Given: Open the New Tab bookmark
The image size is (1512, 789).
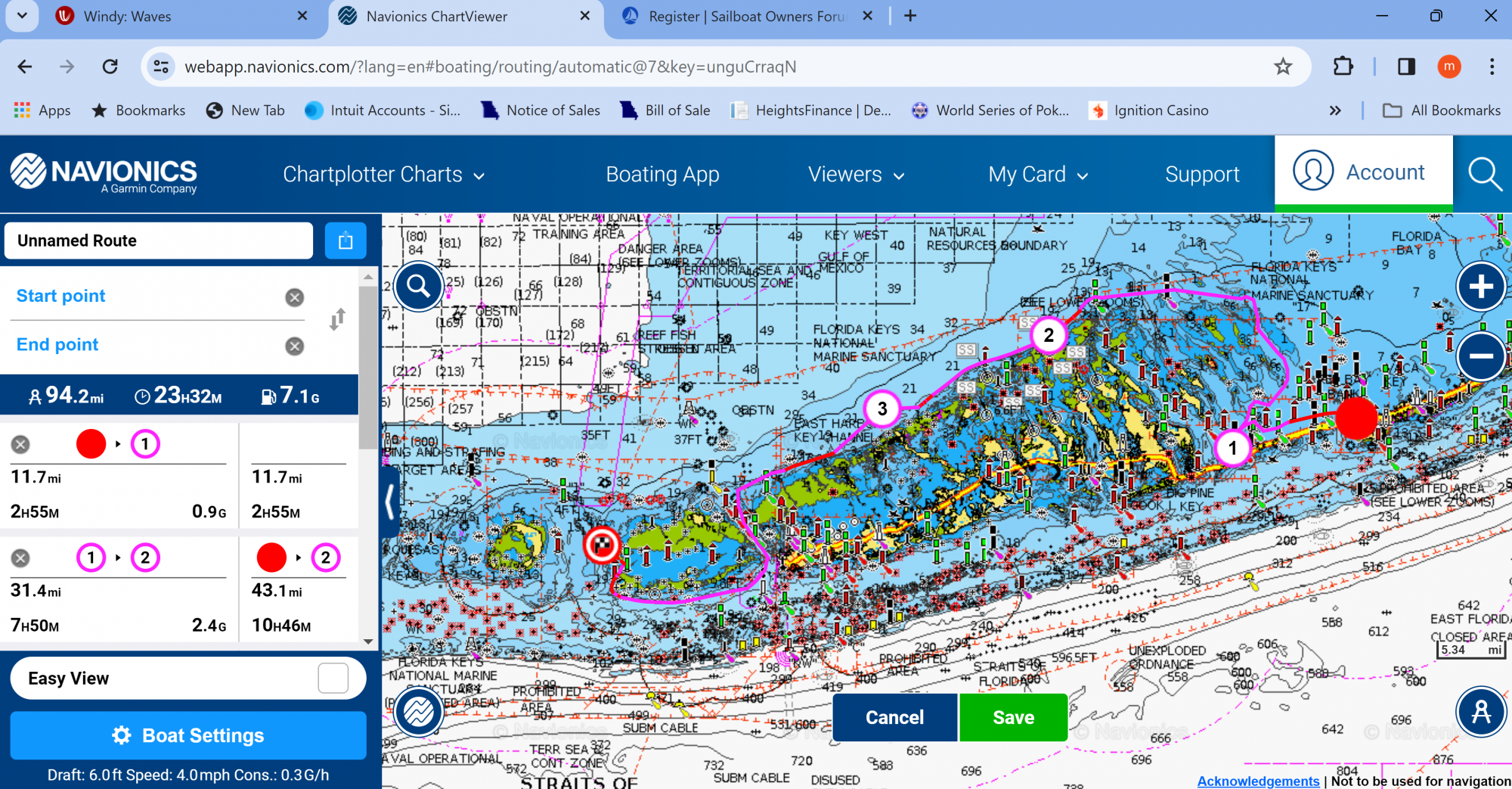Looking at the screenshot, I should 246,110.
